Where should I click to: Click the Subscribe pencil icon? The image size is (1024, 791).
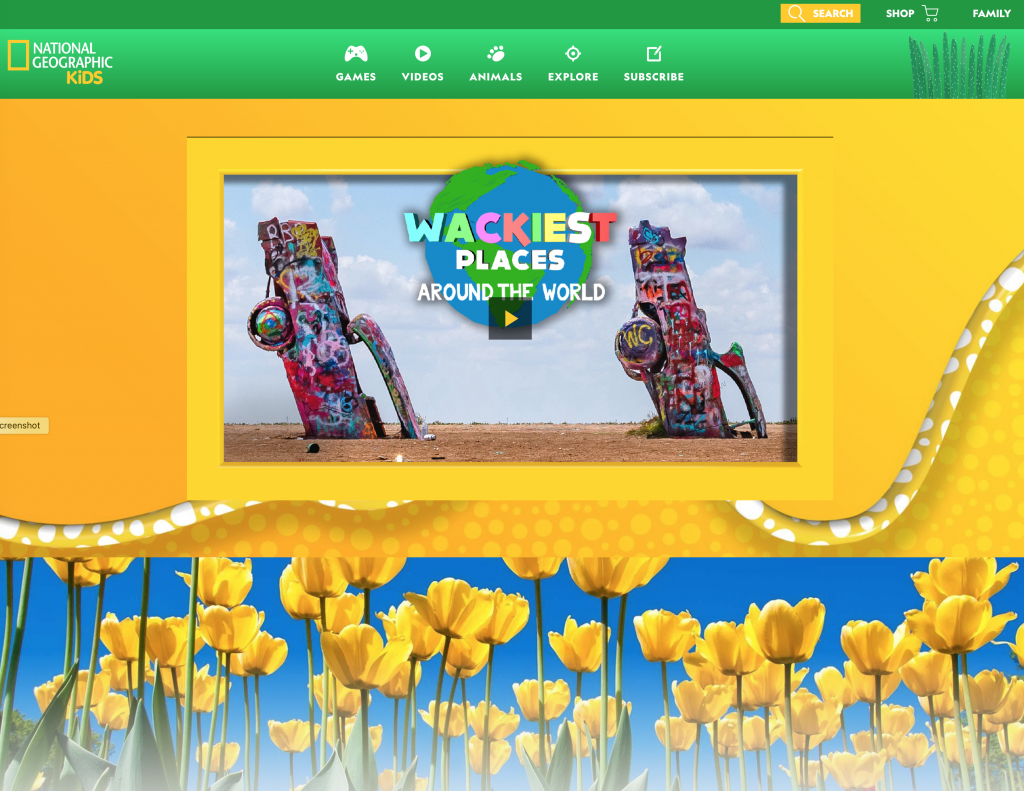[654, 54]
